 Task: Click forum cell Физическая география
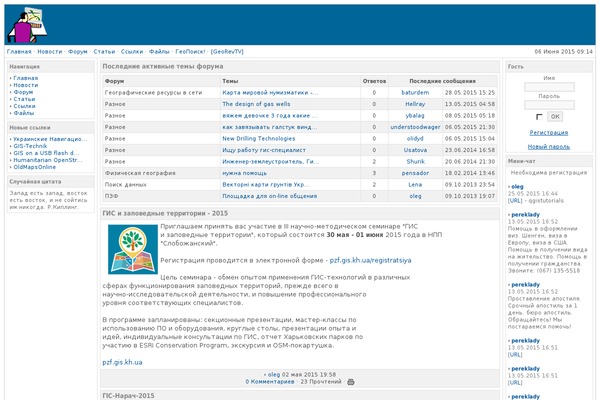click(x=140, y=173)
